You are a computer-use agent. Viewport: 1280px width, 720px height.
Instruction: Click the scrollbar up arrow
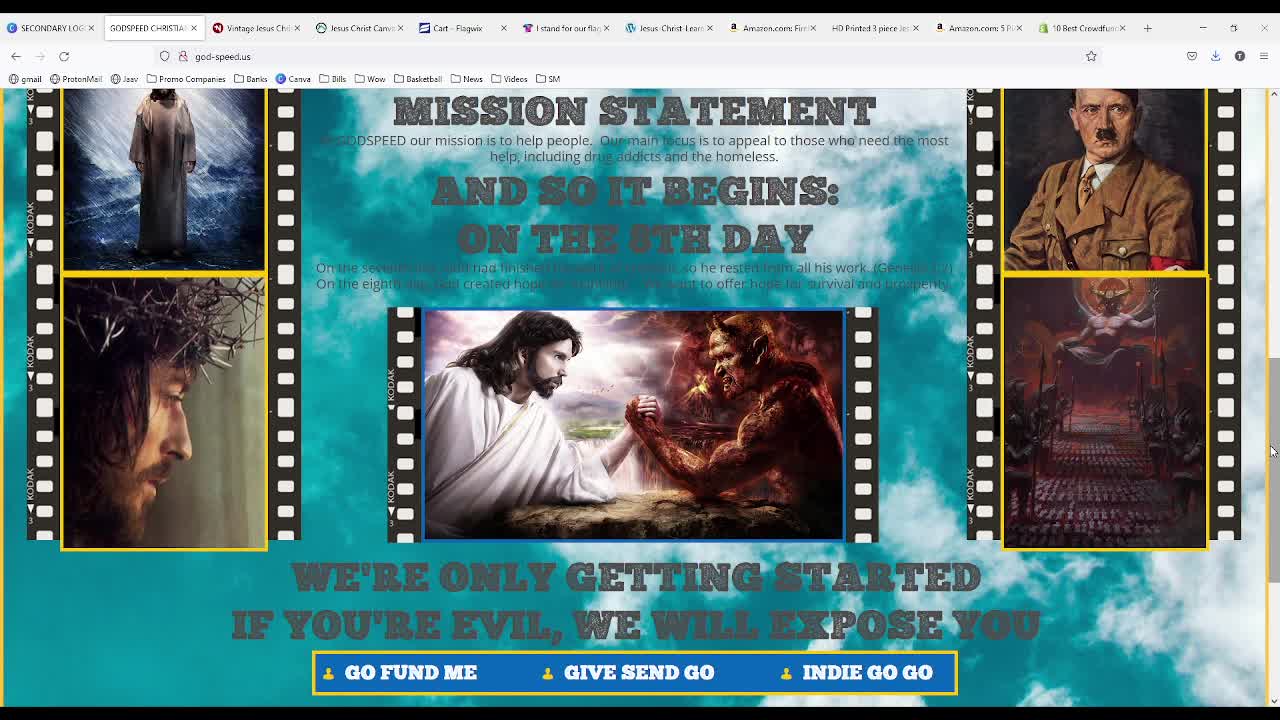(x=1273, y=94)
